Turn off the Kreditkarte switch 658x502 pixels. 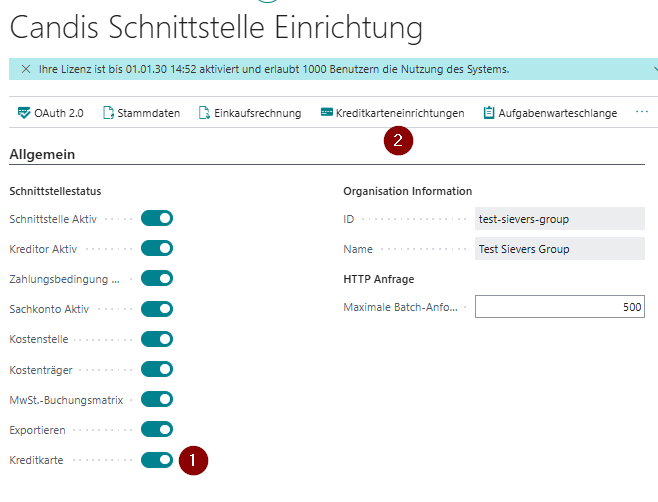(x=157, y=460)
